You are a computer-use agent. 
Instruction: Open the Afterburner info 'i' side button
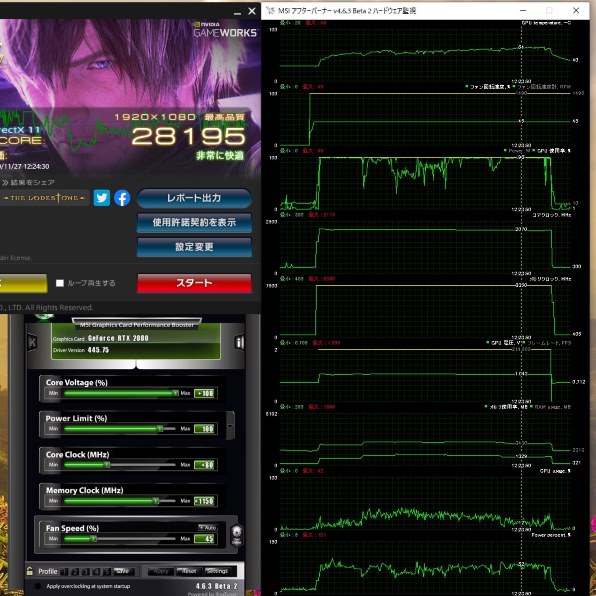click(x=239, y=342)
